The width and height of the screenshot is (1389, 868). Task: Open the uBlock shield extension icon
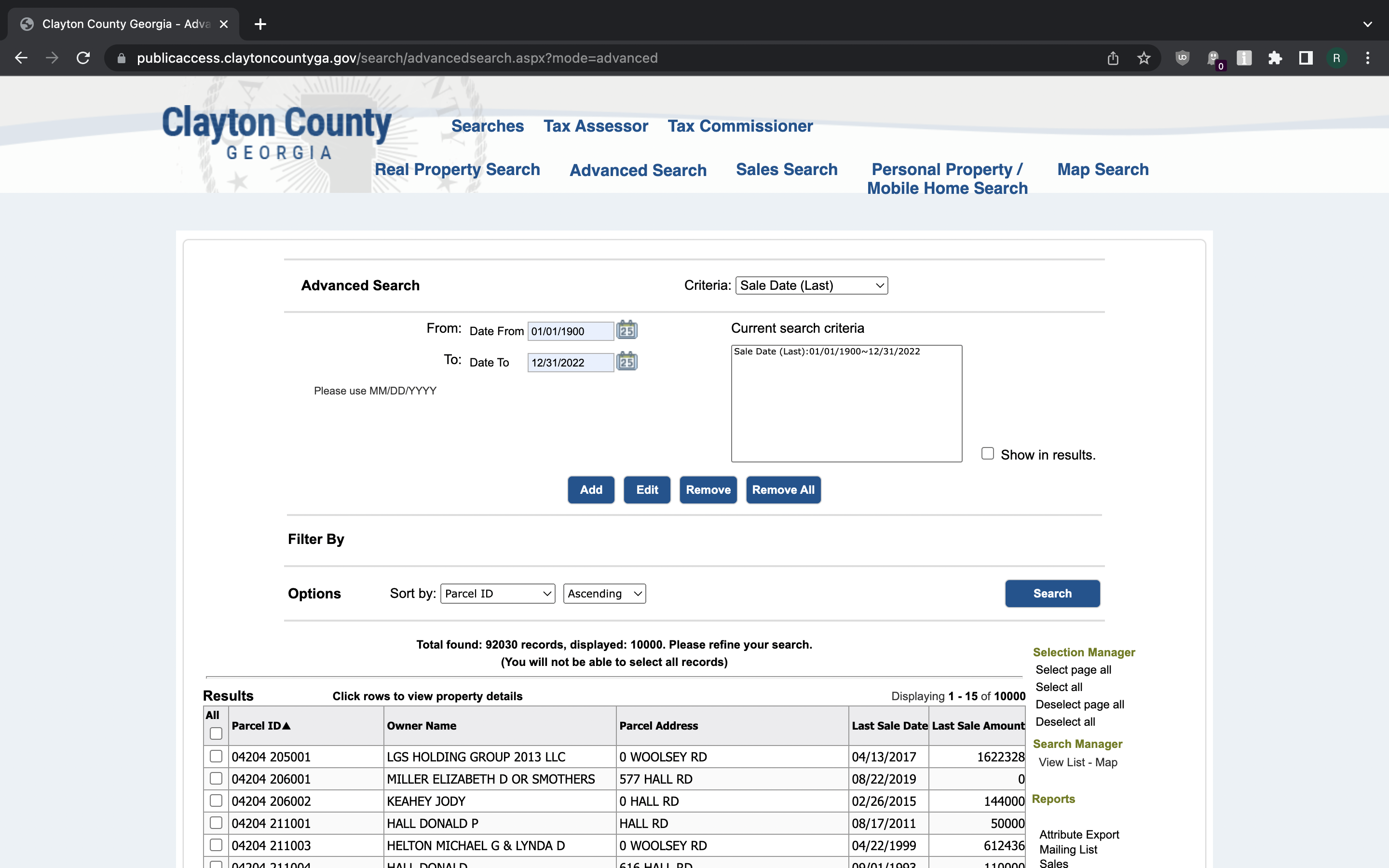coord(1183,58)
